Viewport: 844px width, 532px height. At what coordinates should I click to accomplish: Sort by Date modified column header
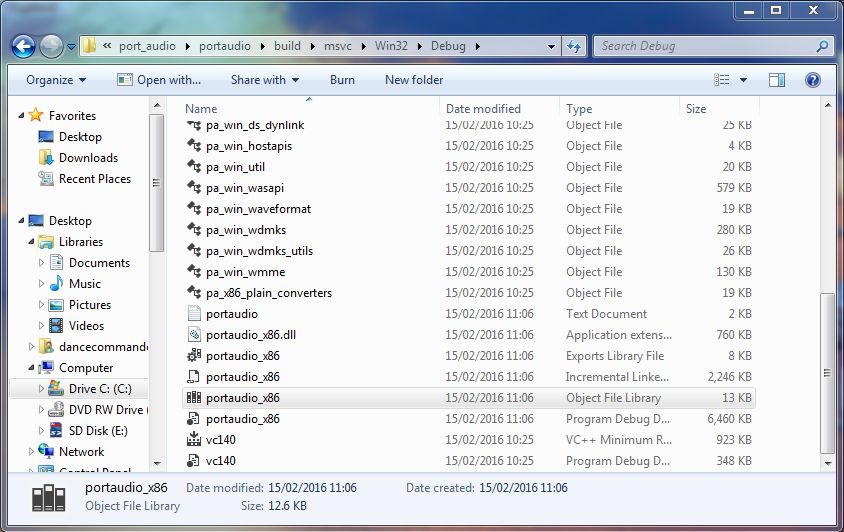[x=483, y=109]
